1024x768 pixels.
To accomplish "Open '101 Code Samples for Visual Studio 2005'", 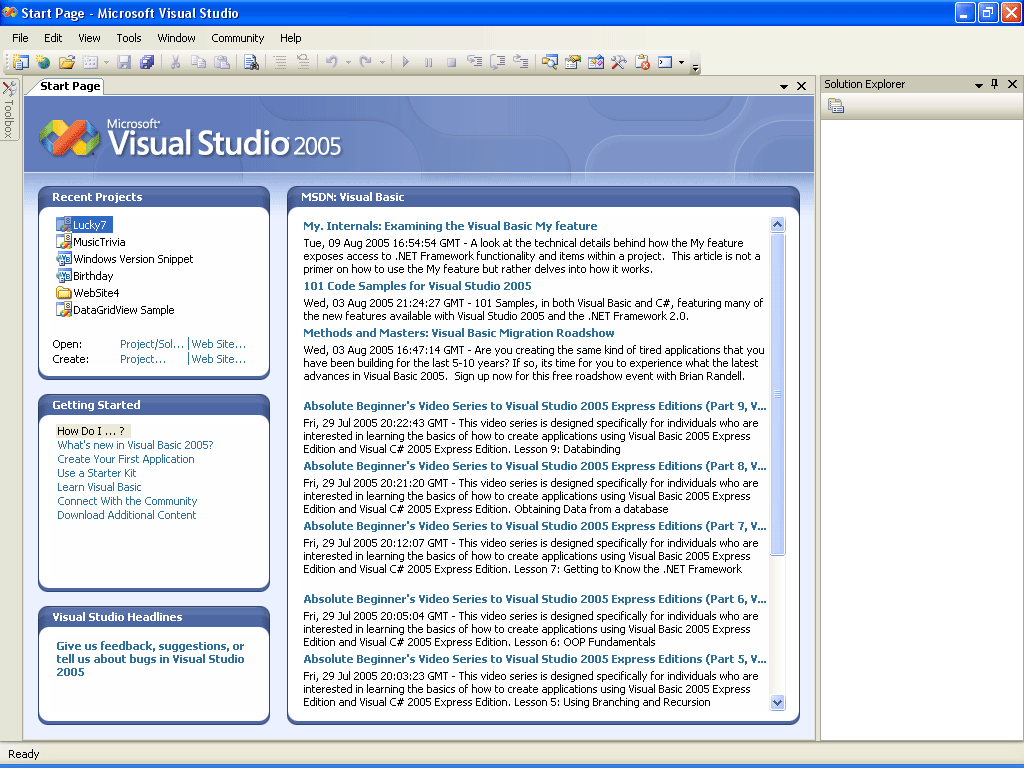I will (417, 286).
